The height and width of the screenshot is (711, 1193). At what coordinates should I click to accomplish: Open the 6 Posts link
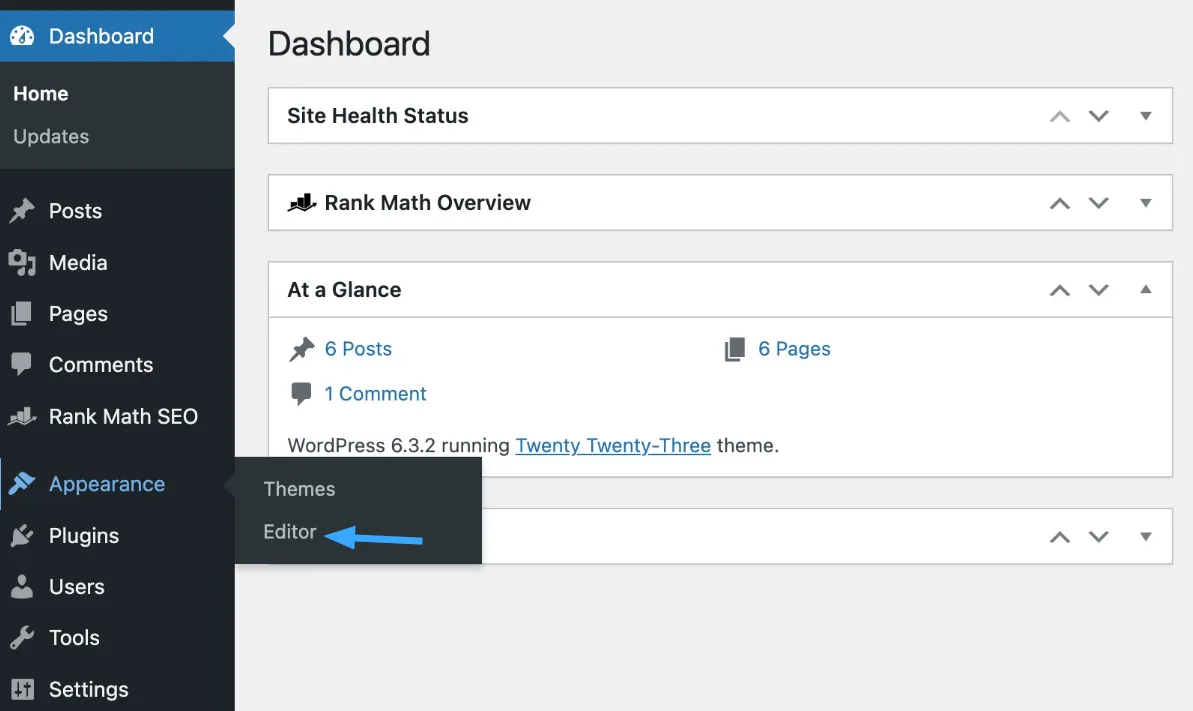click(358, 349)
